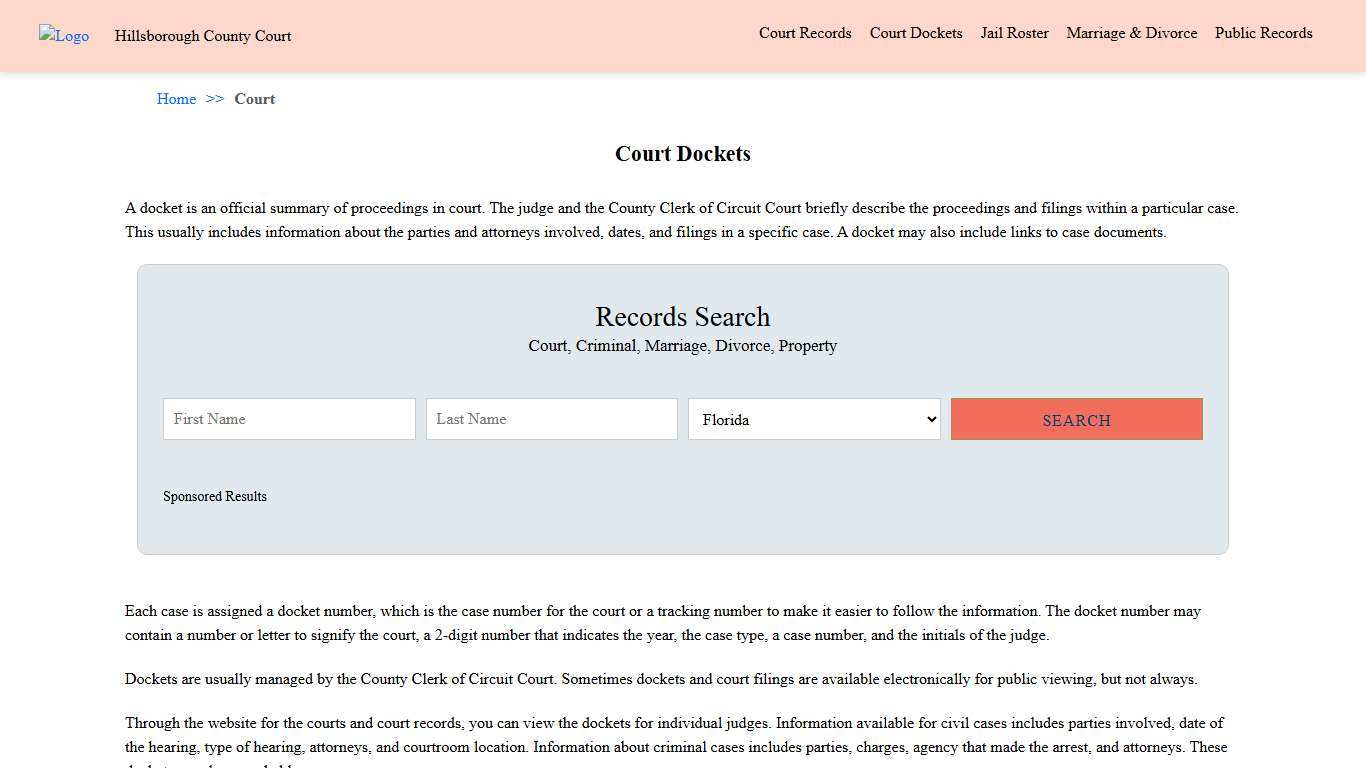The height and width of the screenshot is (768, 1366).
Task: Select the Court breadcrumb item
Action: 254,99
